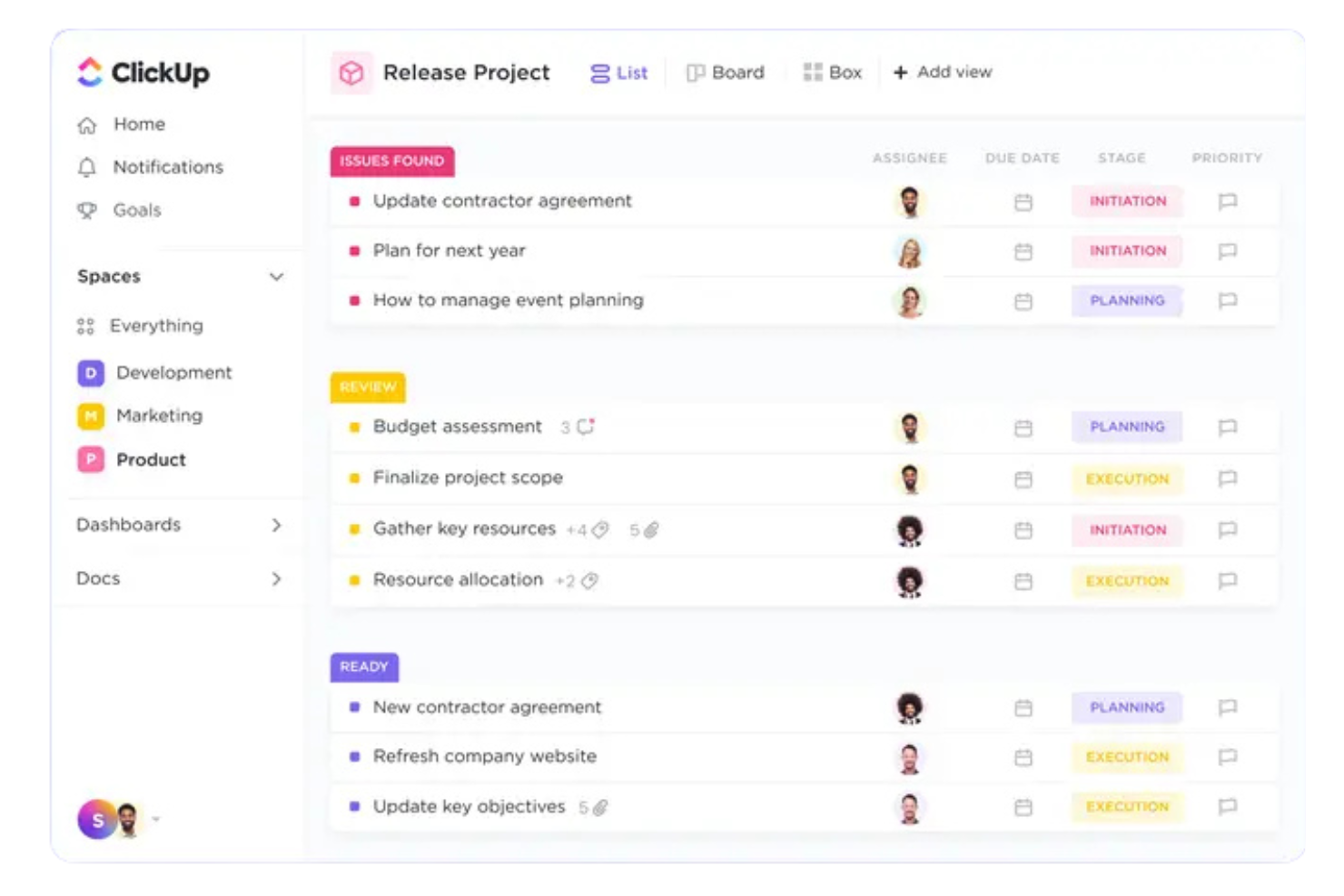Open task Plan for next year
Viewport: 1344px width, 896px height.
450,251
